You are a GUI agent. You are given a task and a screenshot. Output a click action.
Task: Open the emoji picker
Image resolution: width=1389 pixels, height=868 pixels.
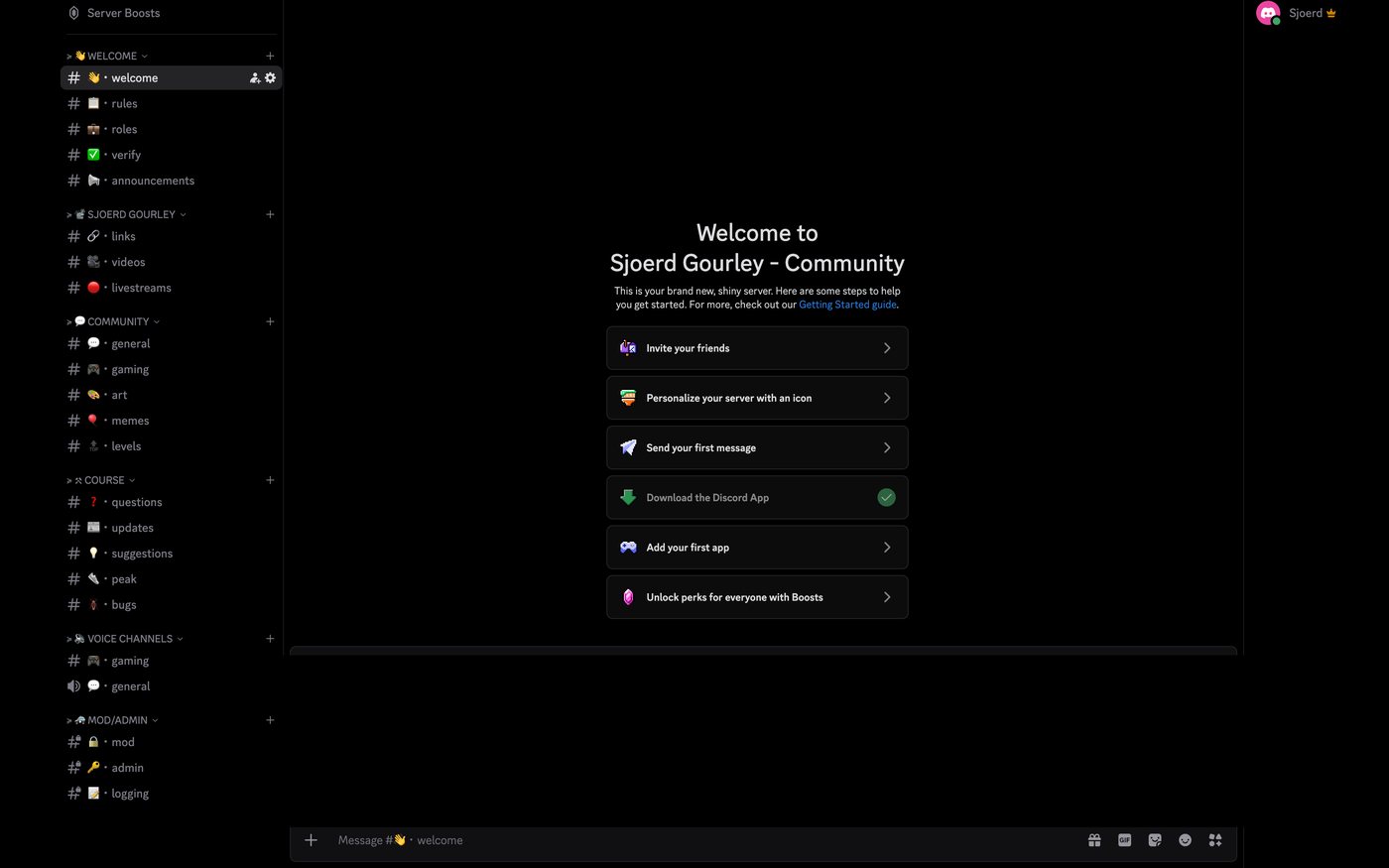click(x=1185, y=840)
